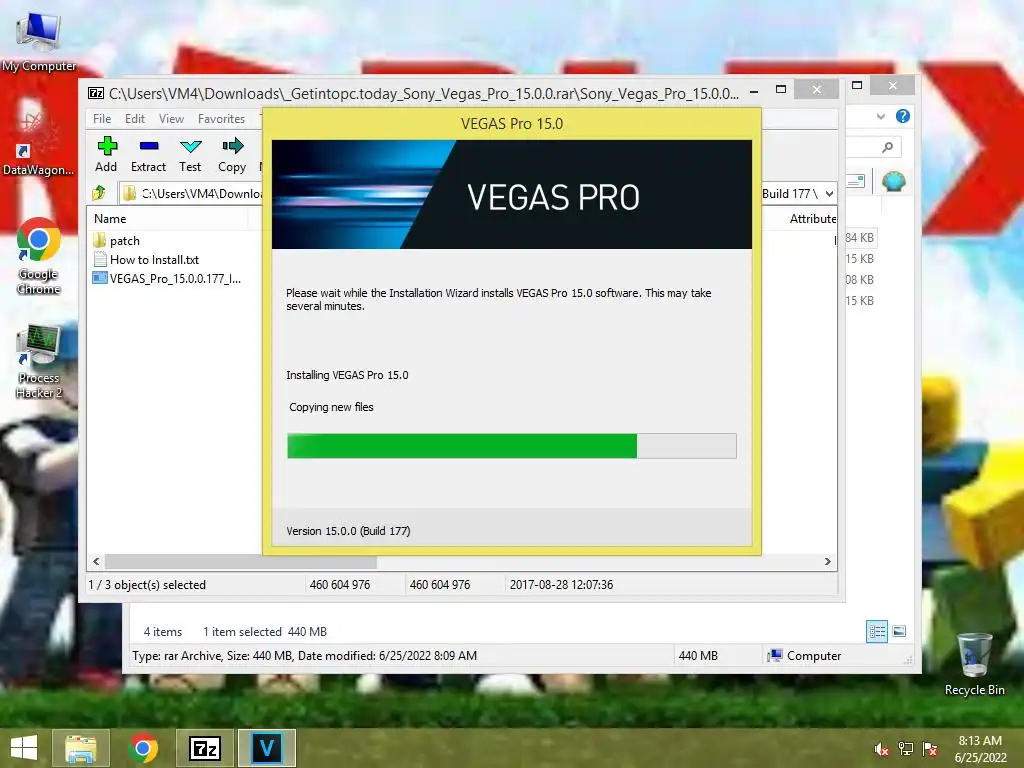
Task: Click the 7-Zip status text '1 / 3 object(s) selected'
Action: point(147,584)
